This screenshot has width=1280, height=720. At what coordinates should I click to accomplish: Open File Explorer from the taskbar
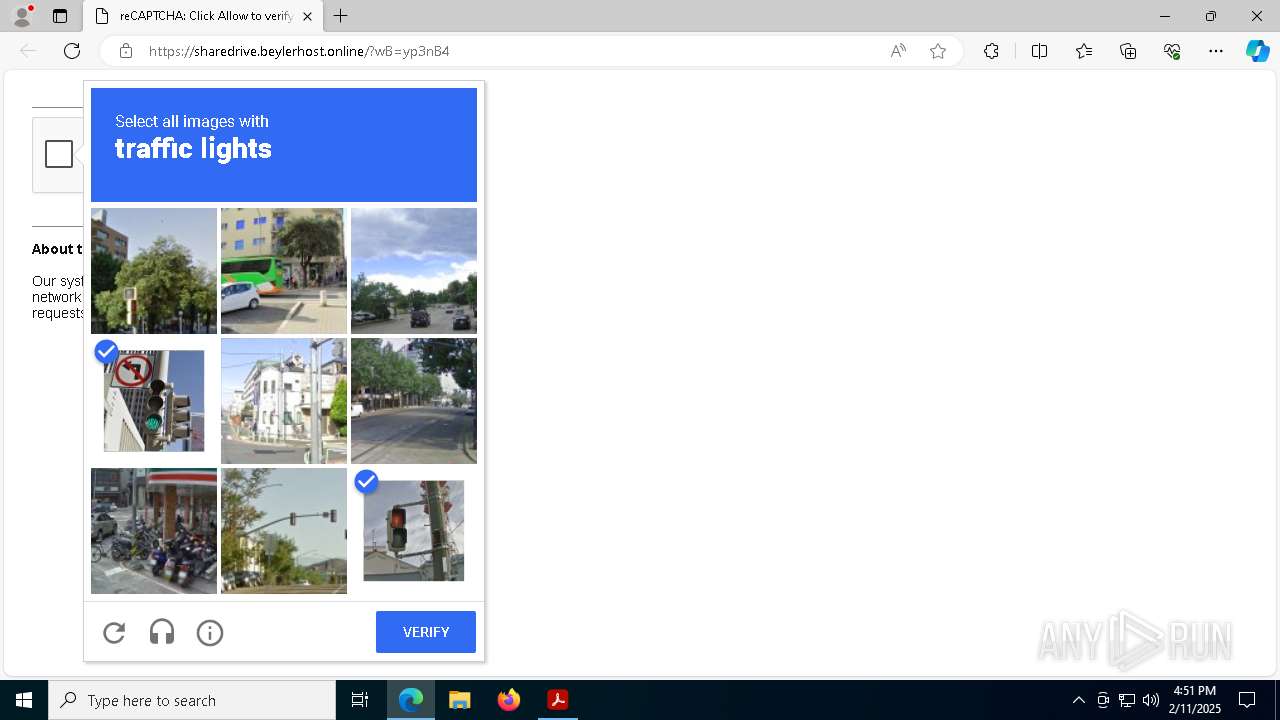coord(459,700)
